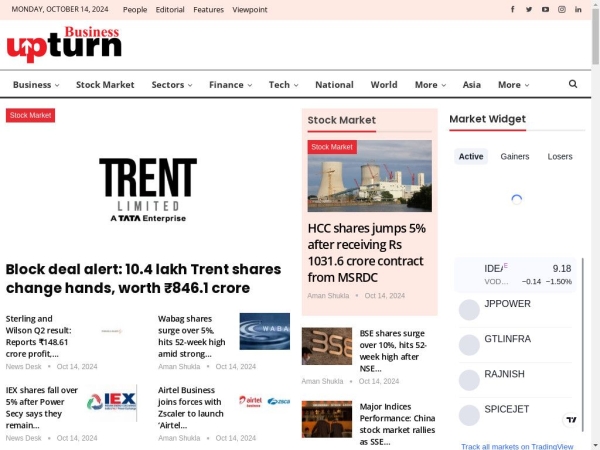Click the RAJNISH stock circle icon
This screenshot has width=600, height=450.
coord(469,380)
